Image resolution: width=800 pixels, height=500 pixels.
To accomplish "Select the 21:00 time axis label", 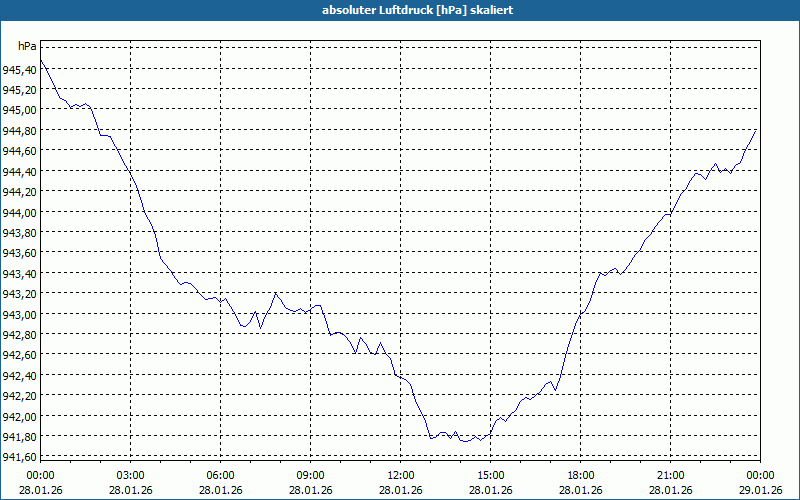I will point(670,476).
